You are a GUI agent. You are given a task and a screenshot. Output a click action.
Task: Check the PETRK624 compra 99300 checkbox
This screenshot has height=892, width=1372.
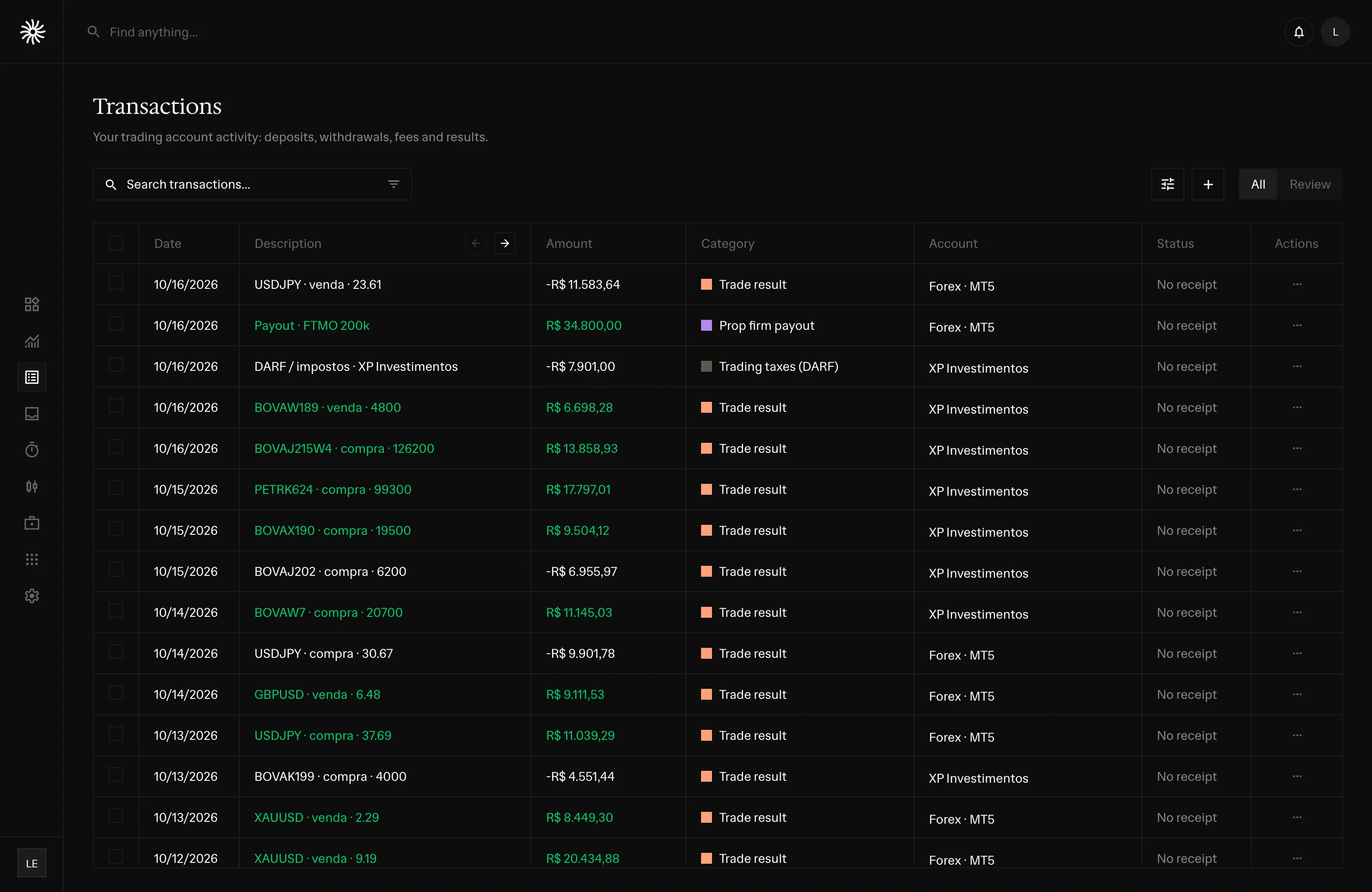pos(116,487)
